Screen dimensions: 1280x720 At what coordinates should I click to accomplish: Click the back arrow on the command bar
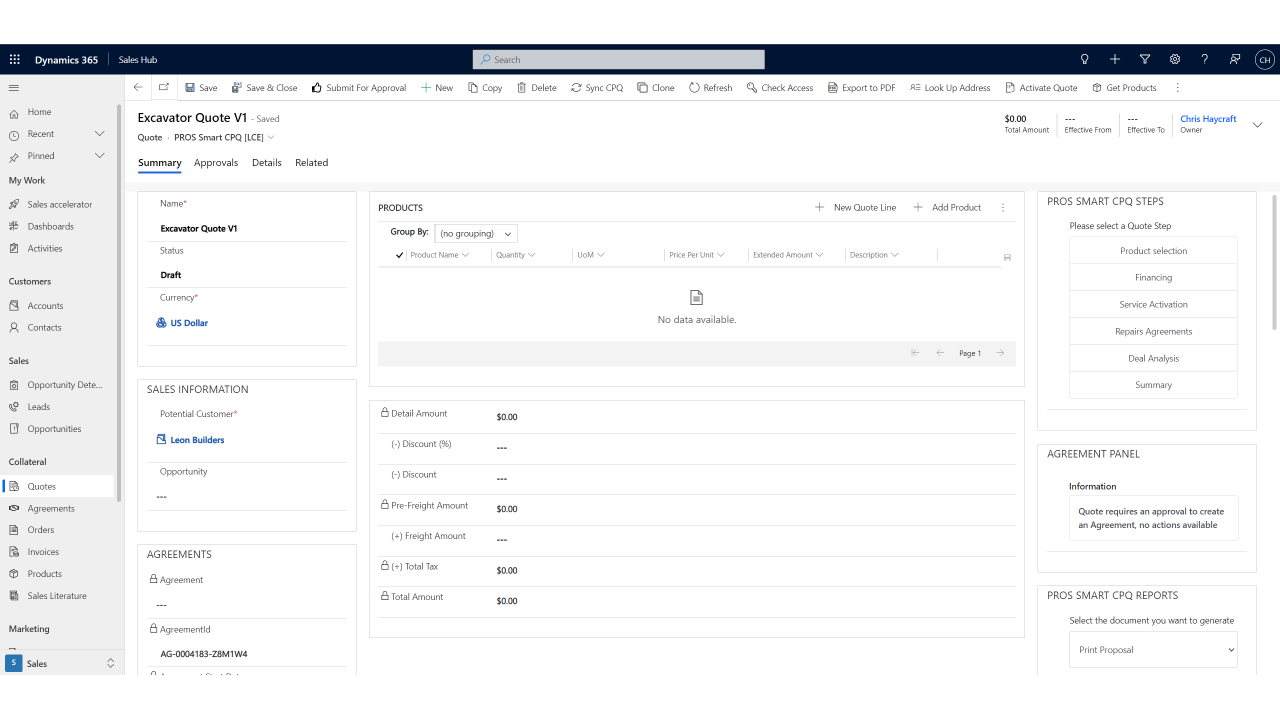click(x=138, y=87)
